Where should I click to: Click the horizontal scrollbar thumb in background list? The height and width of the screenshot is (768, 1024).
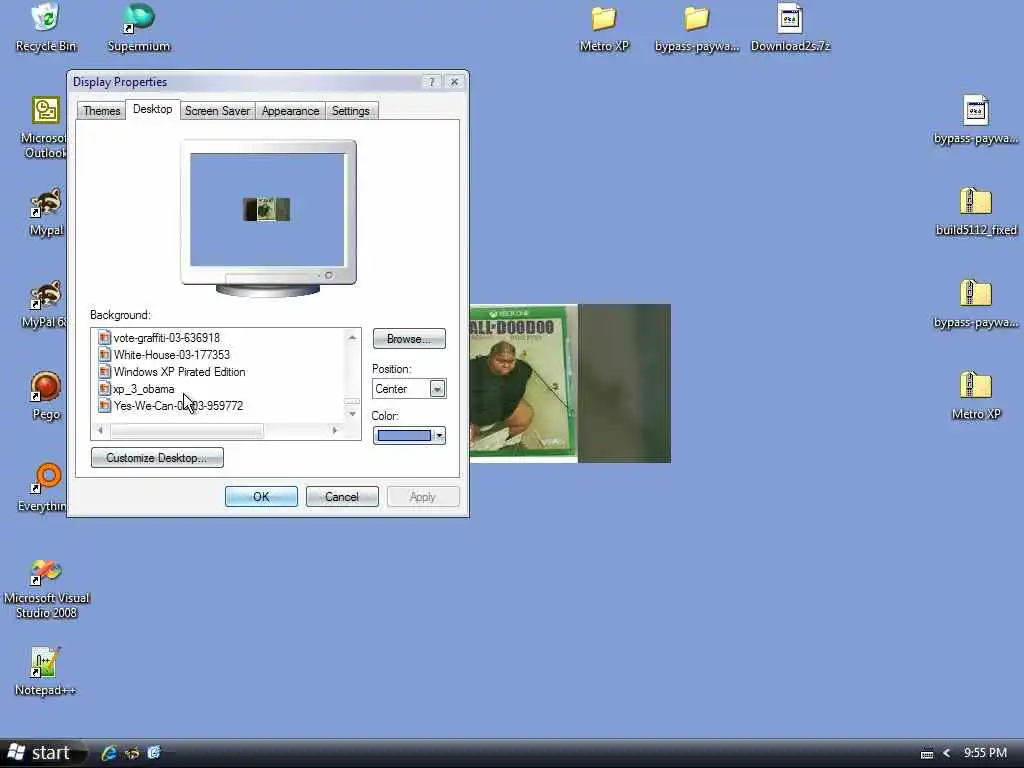187,430
